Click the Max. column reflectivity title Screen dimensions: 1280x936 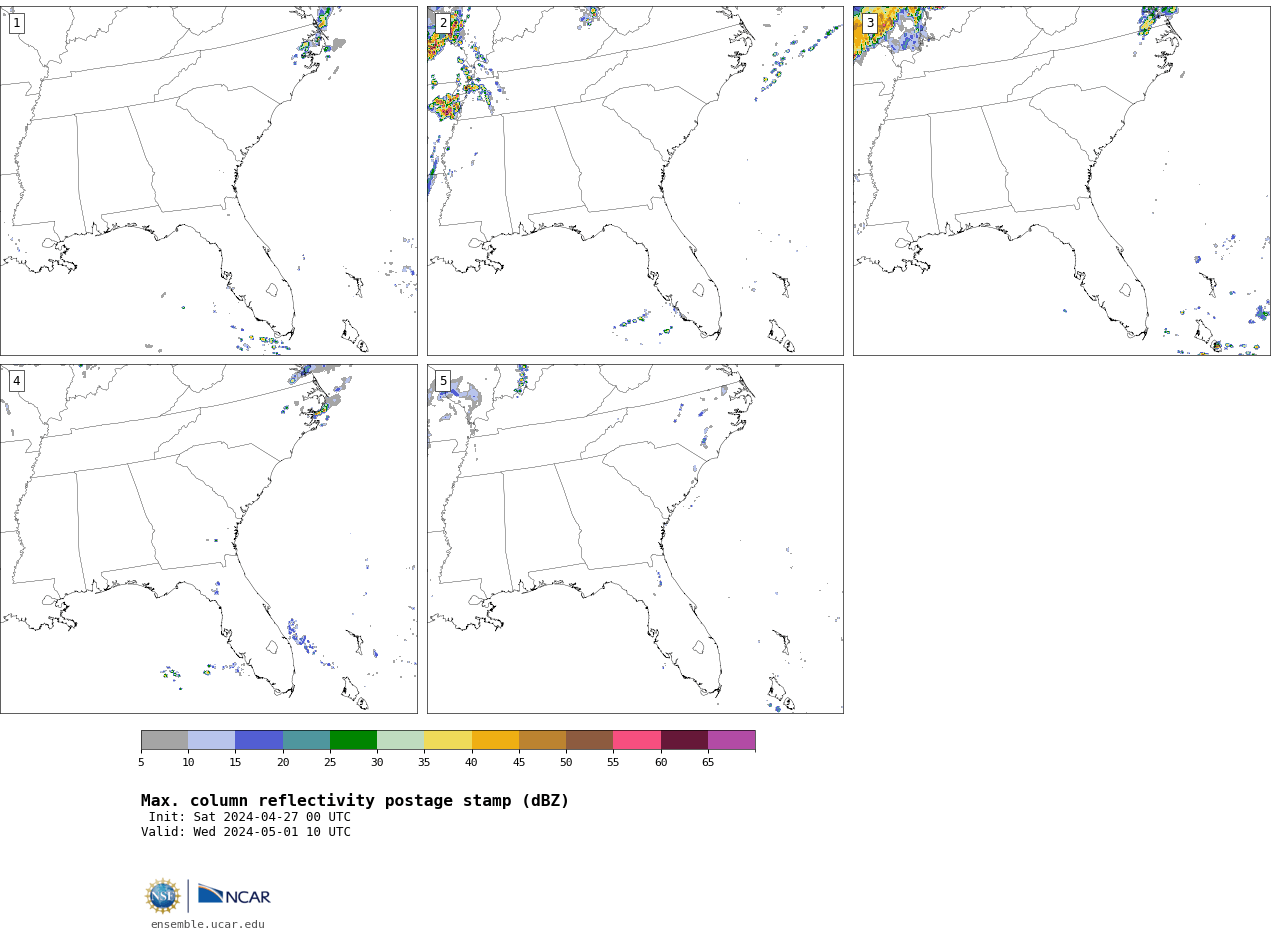pyautogui.click(x=355, y=801)
